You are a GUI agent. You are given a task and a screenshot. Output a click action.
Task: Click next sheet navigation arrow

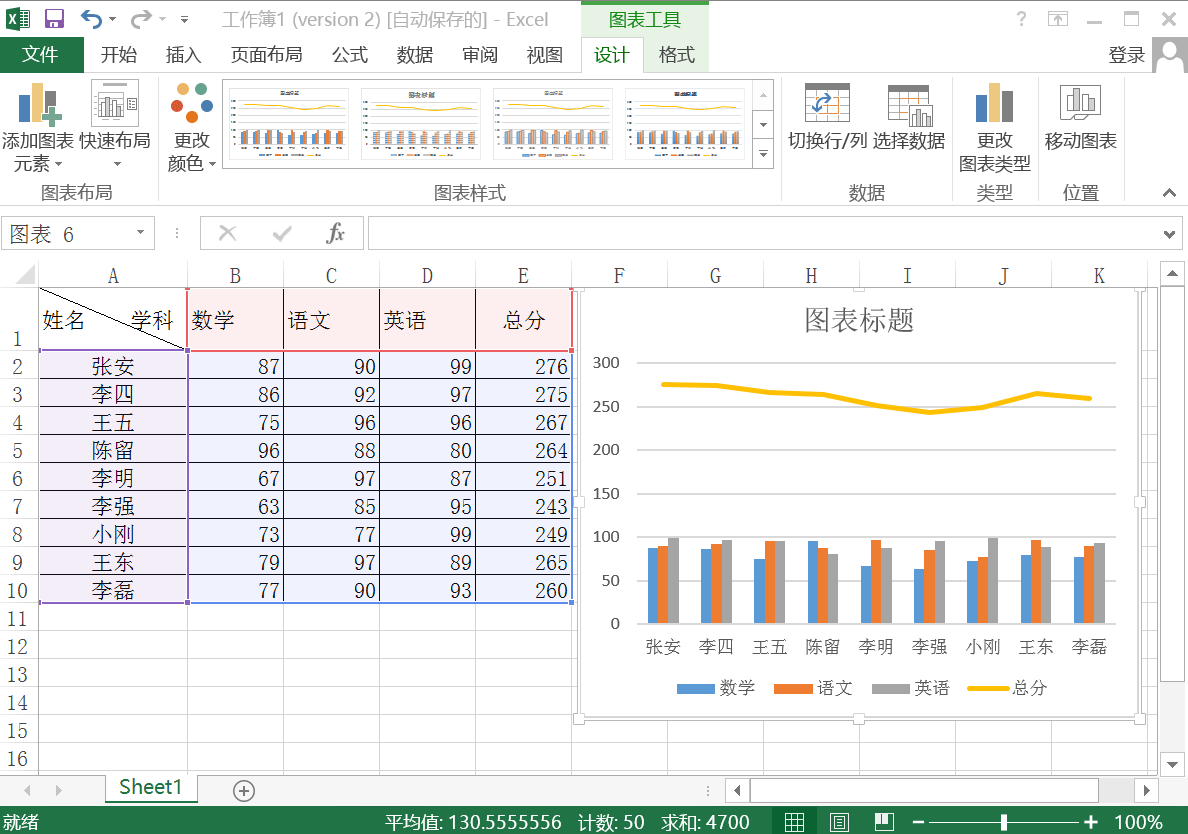[58, 791]
